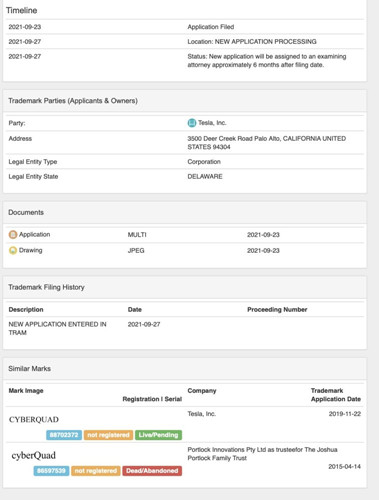Click the Tesla, Inc. party icon
The height and width of the screenshot is (500, 379).
tap(192, 123)
